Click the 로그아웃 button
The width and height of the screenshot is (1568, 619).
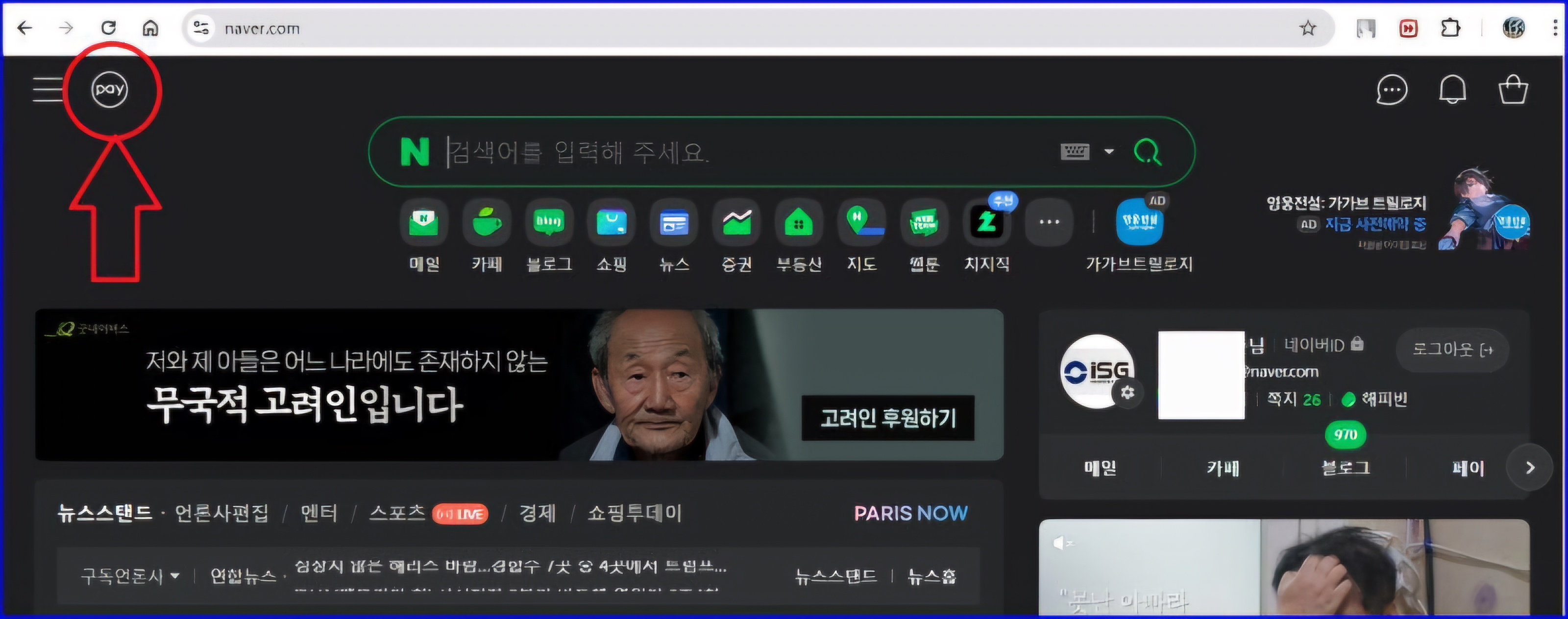1452,350
